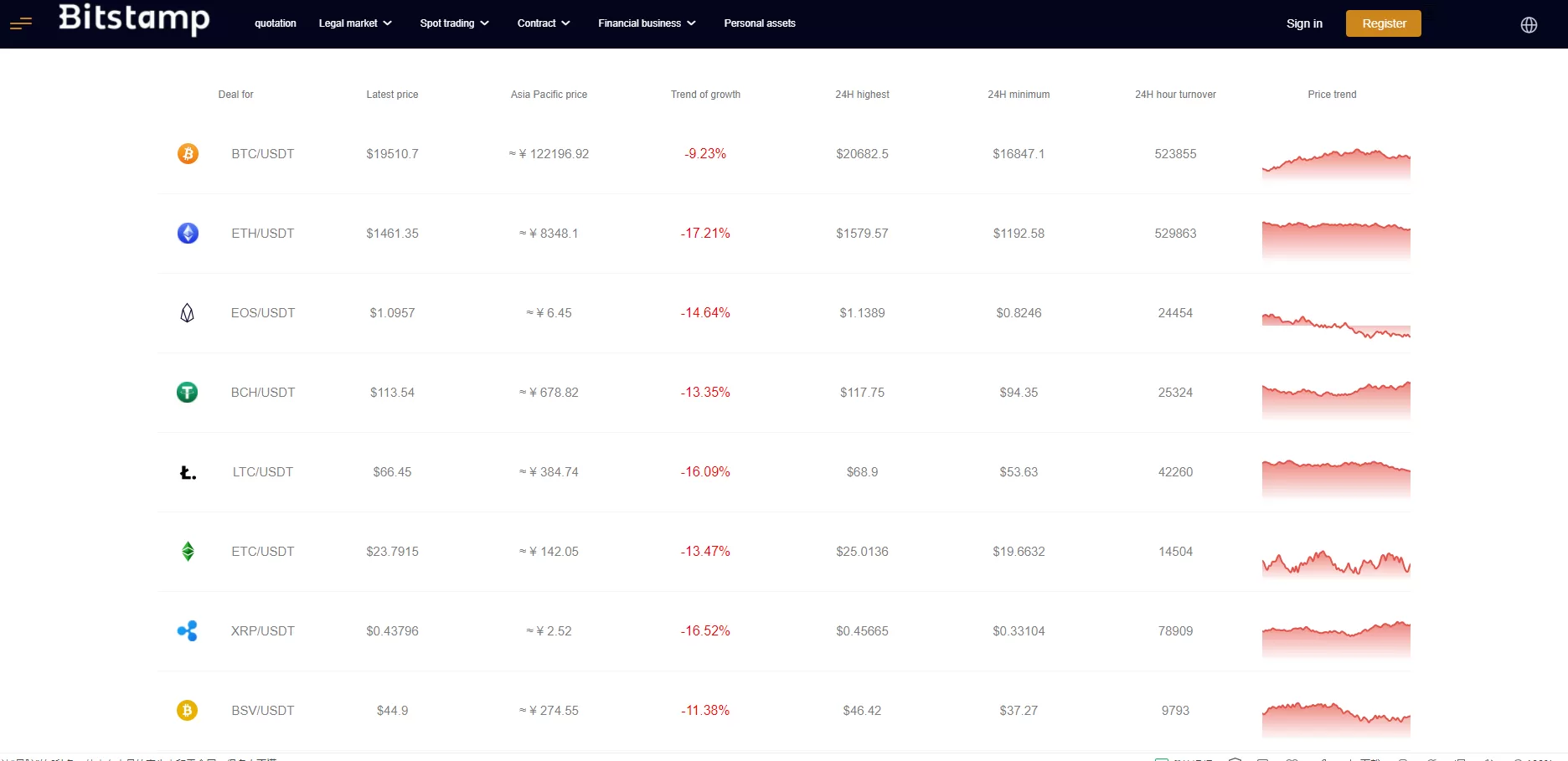Open the hamburger side menu
This screenshot has width=1568, height=761.
tap(21, 23)
